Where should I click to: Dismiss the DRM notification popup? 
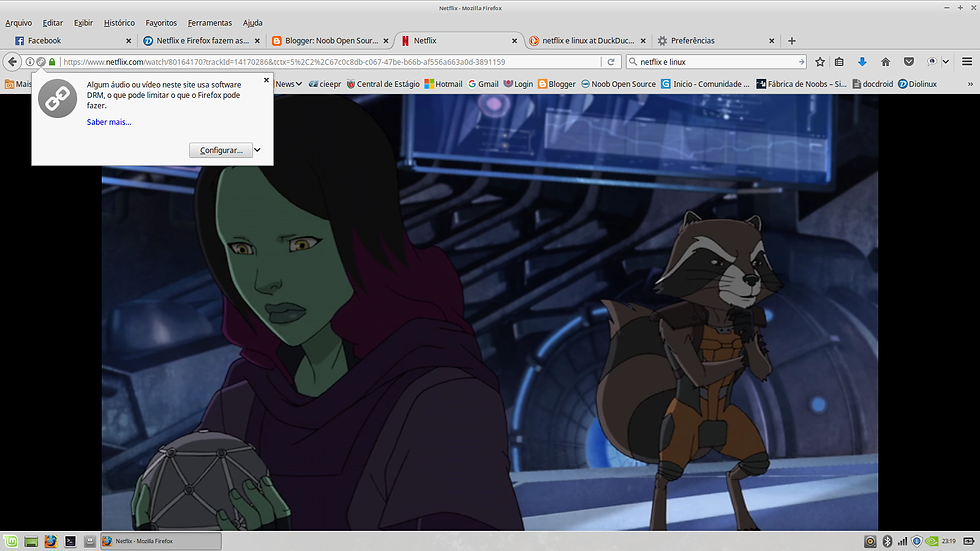266,80
